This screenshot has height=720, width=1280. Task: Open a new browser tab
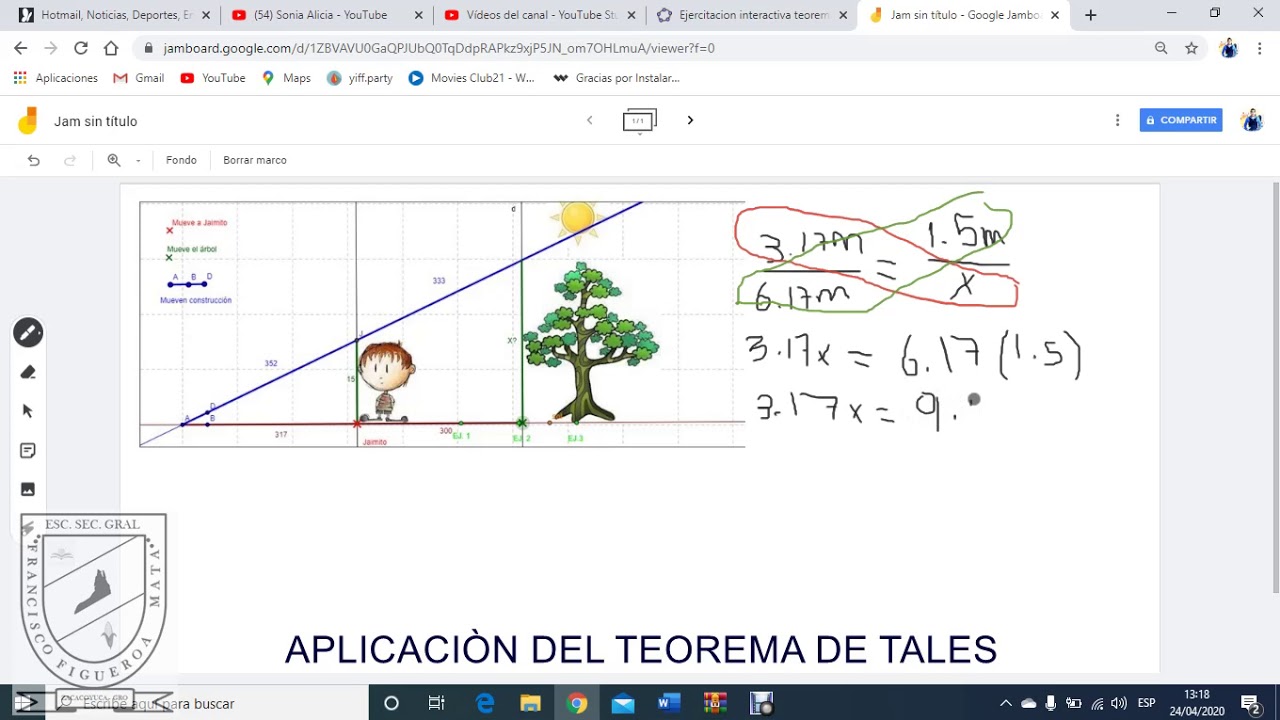coord(1090,15)
